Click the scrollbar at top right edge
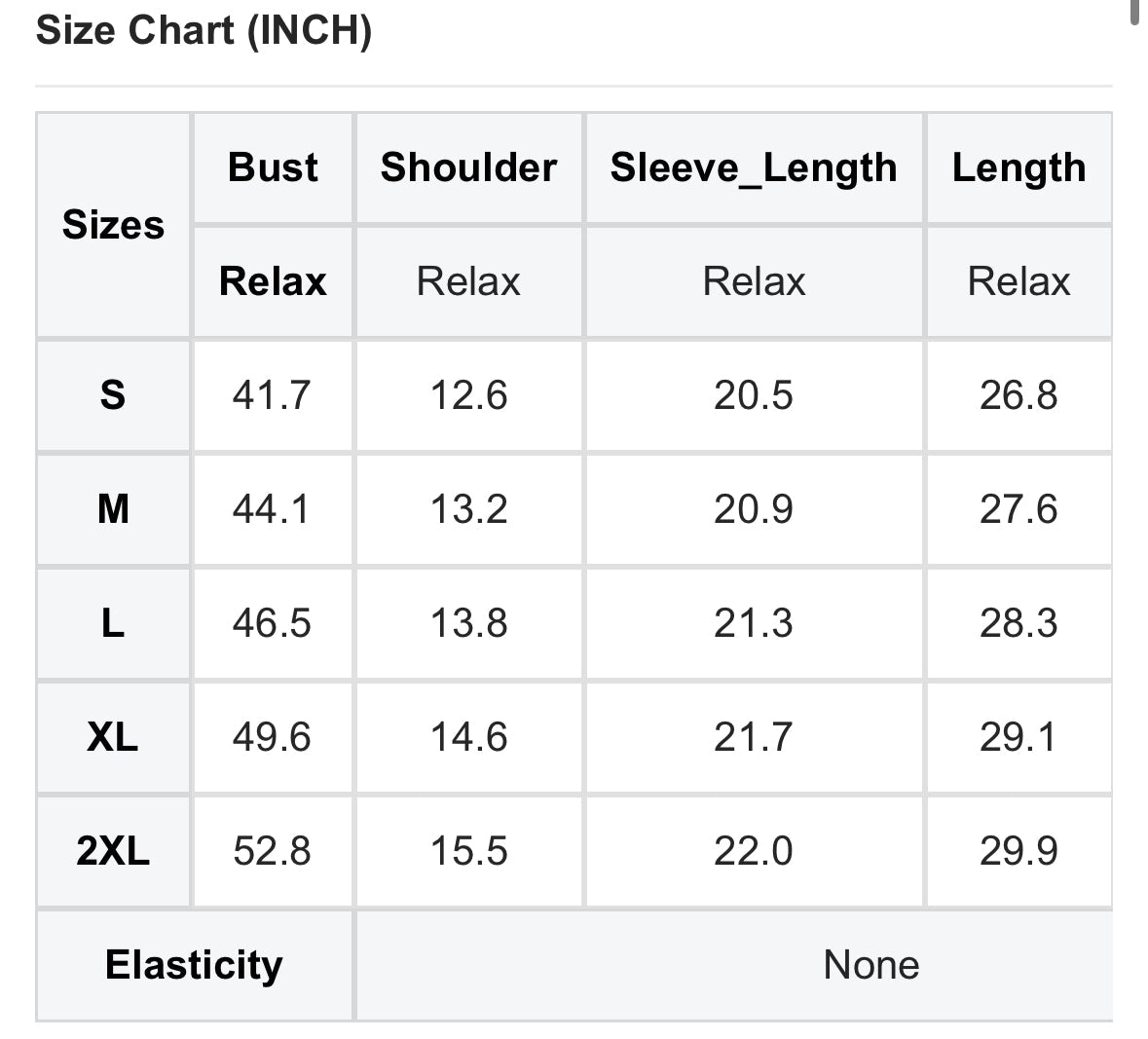 (1134, 13)
